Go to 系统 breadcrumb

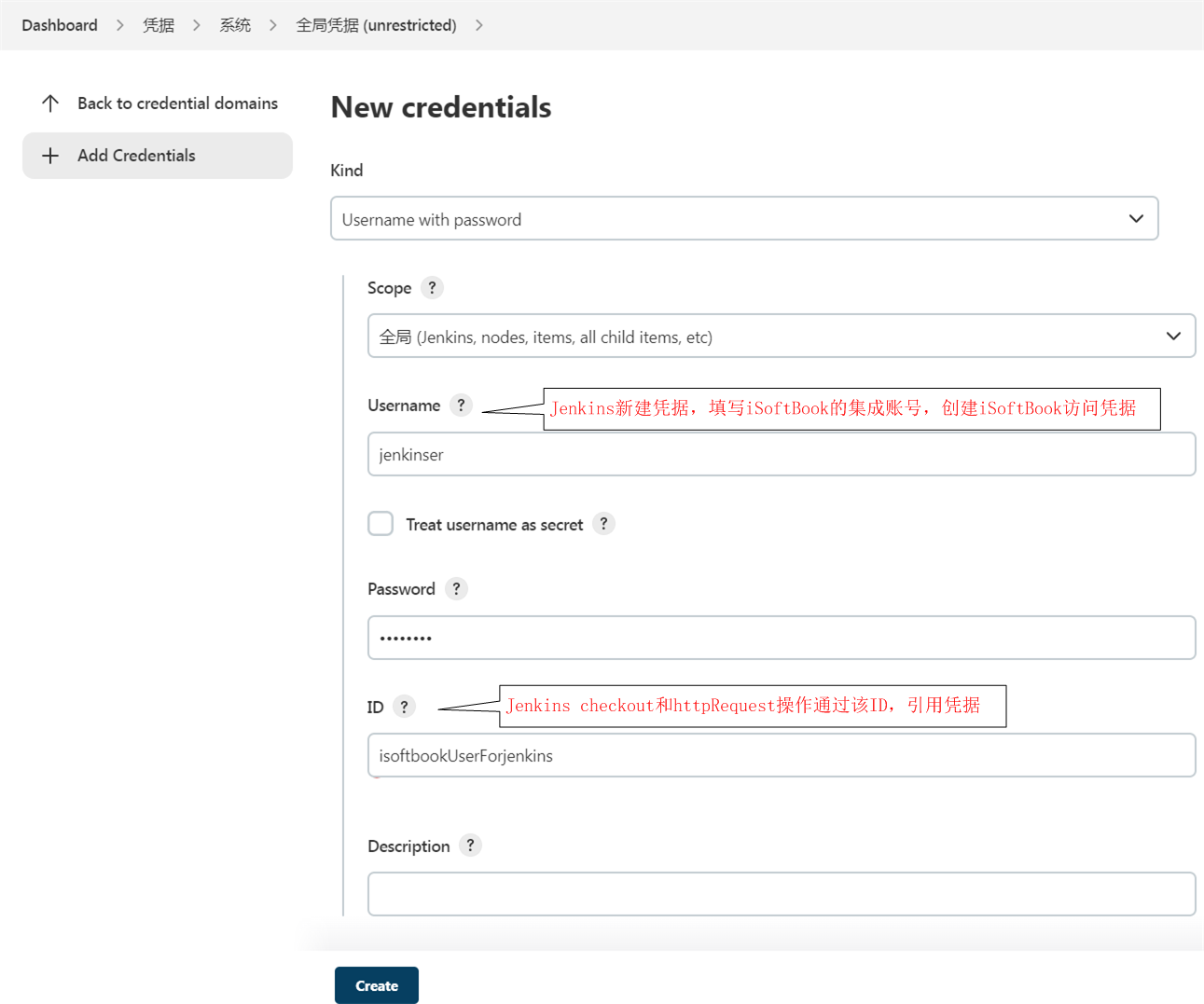click(235, 25)
